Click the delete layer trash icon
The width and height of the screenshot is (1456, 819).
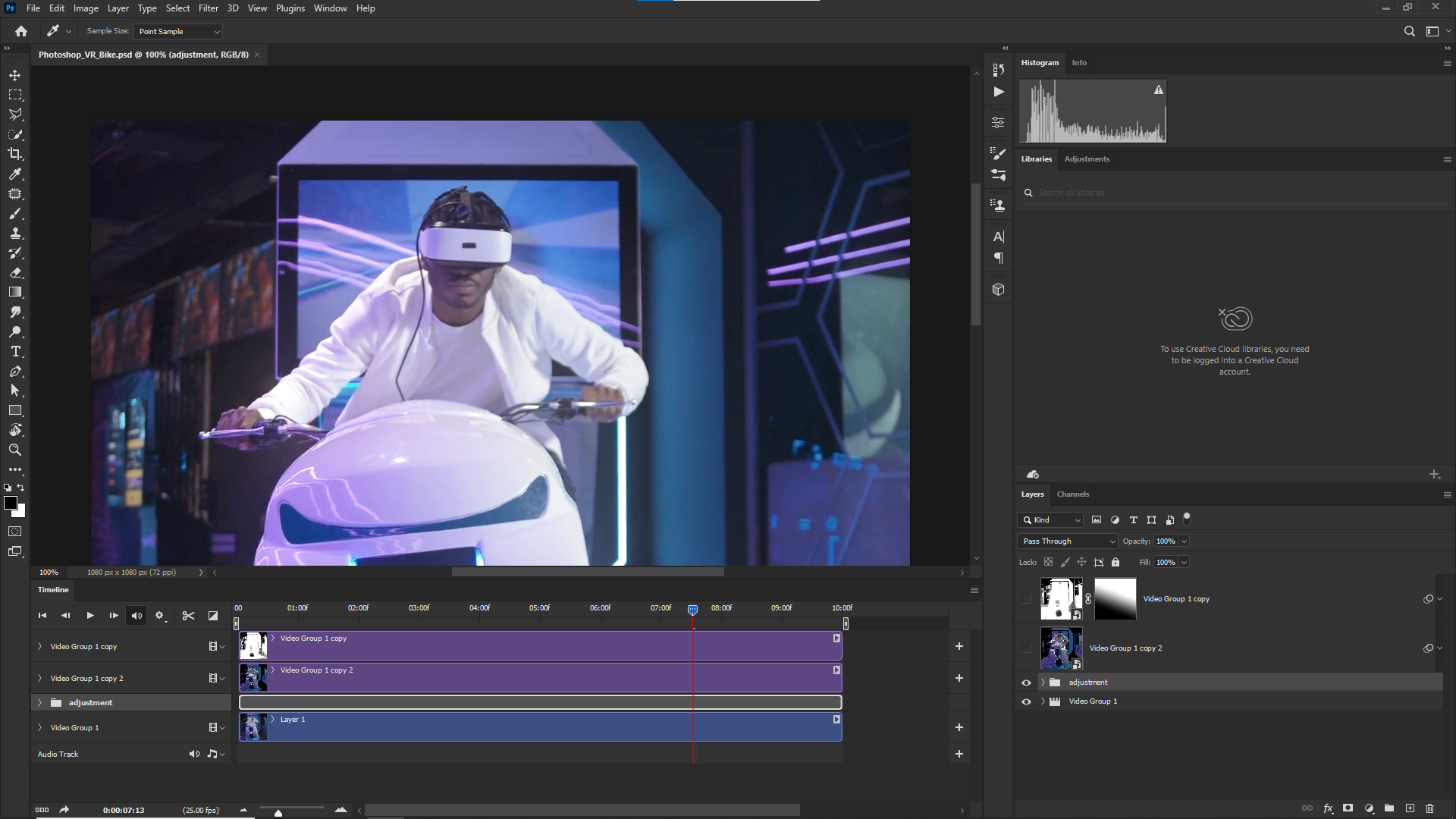1429,808
